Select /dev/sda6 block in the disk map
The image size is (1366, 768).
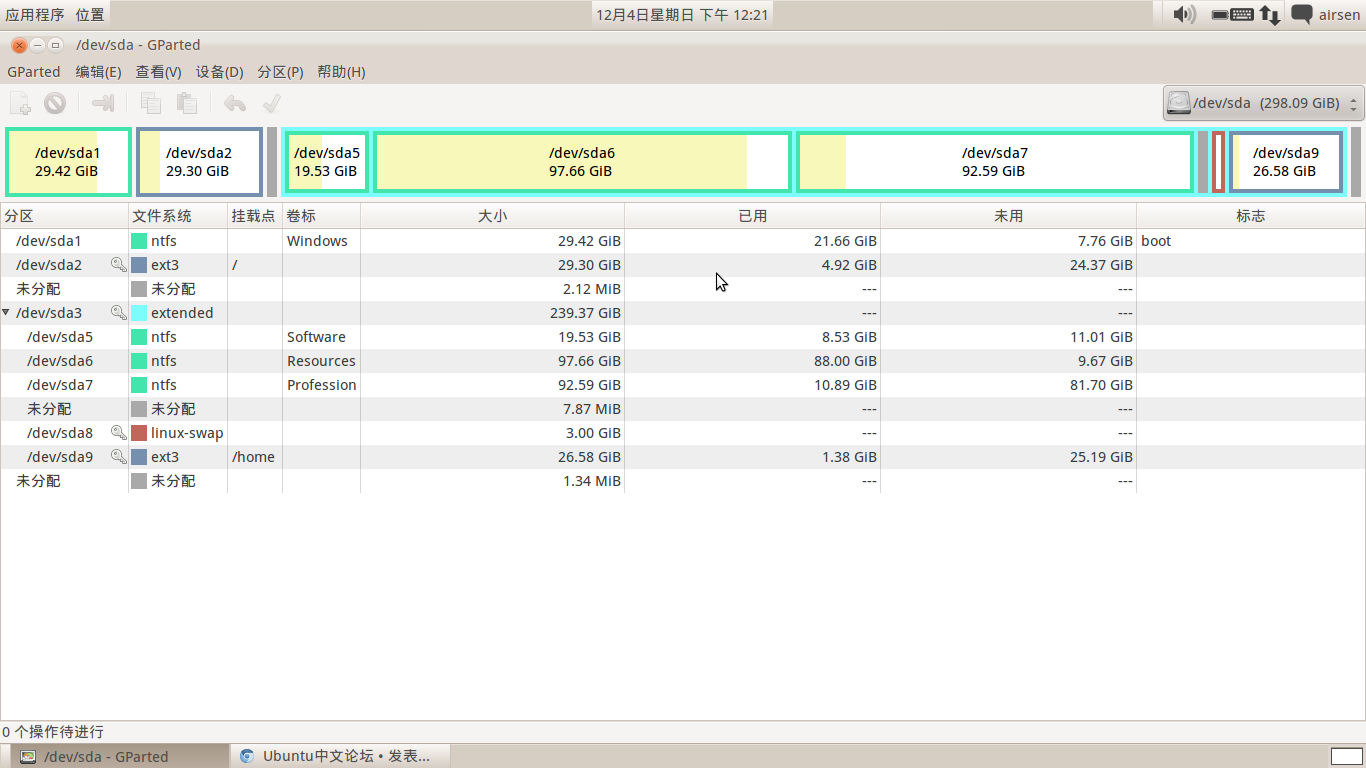[582, 162]
